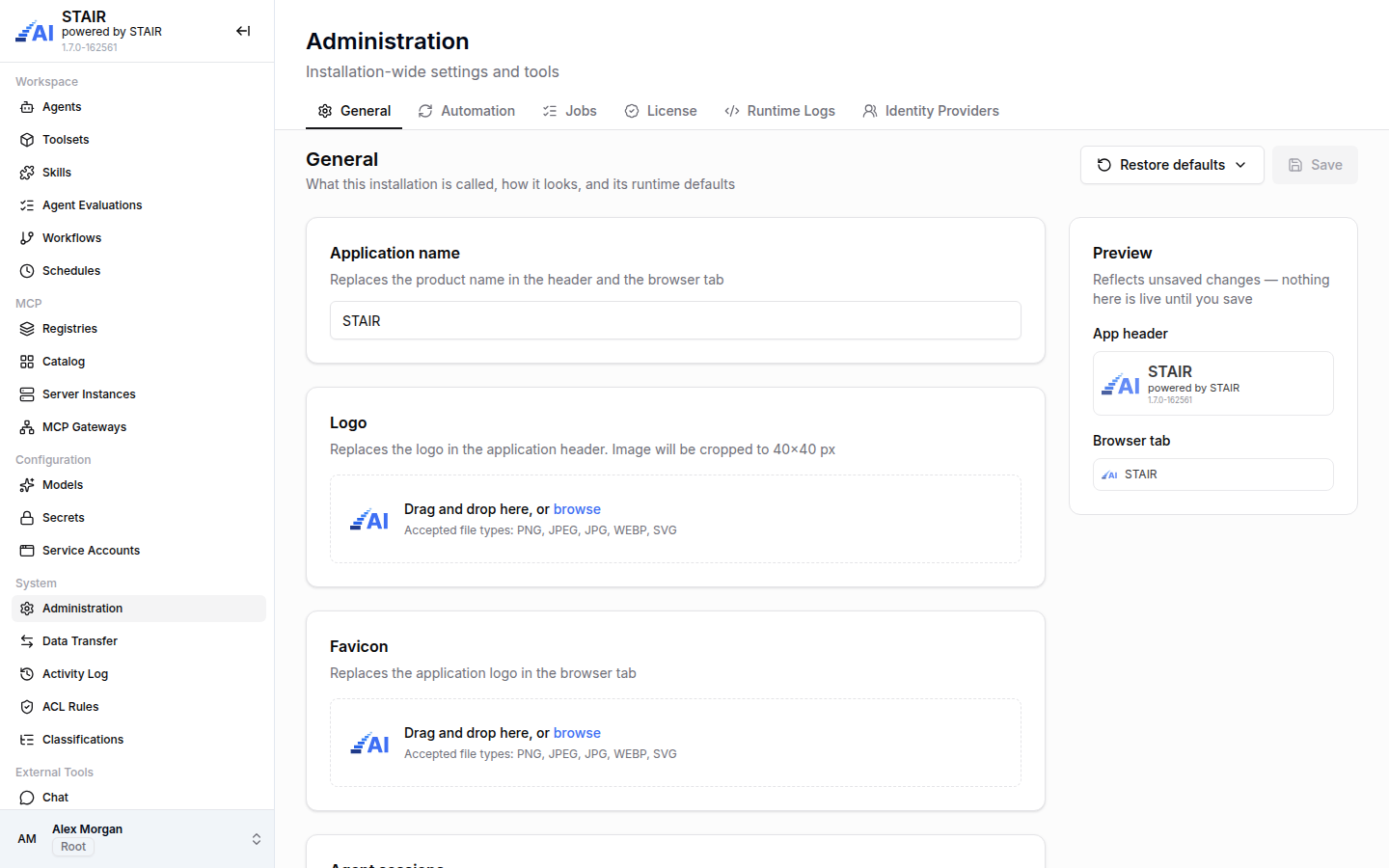Switch to the Jobs tab

(569, 111)
